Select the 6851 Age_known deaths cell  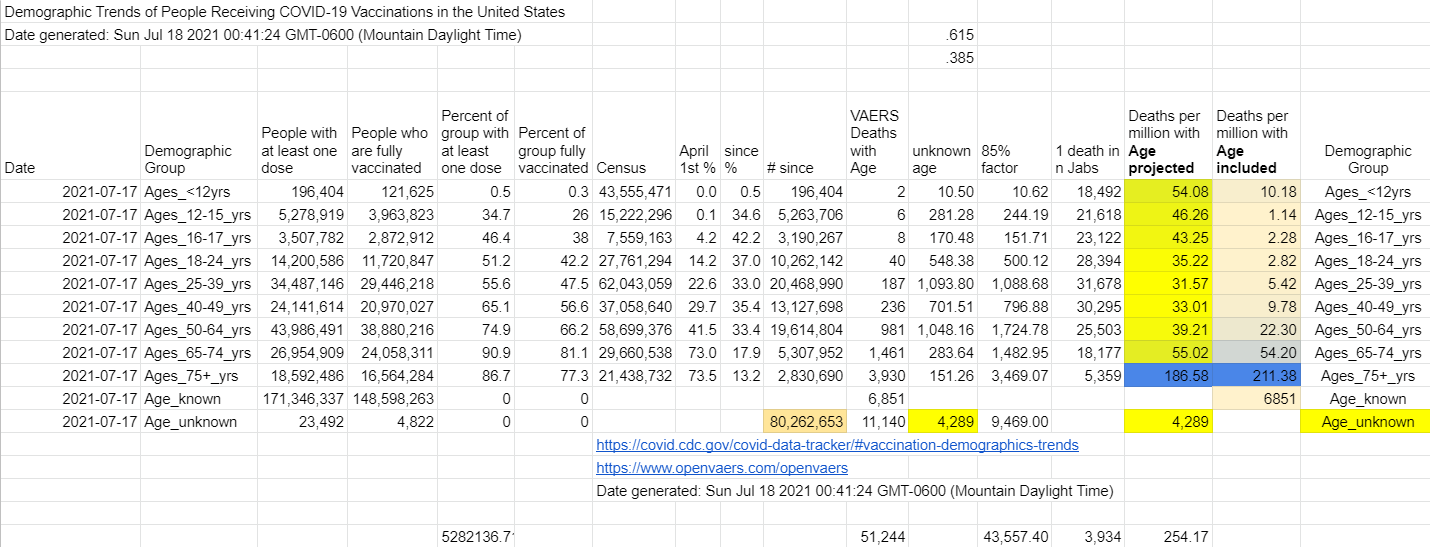[x=1256, y=399]
